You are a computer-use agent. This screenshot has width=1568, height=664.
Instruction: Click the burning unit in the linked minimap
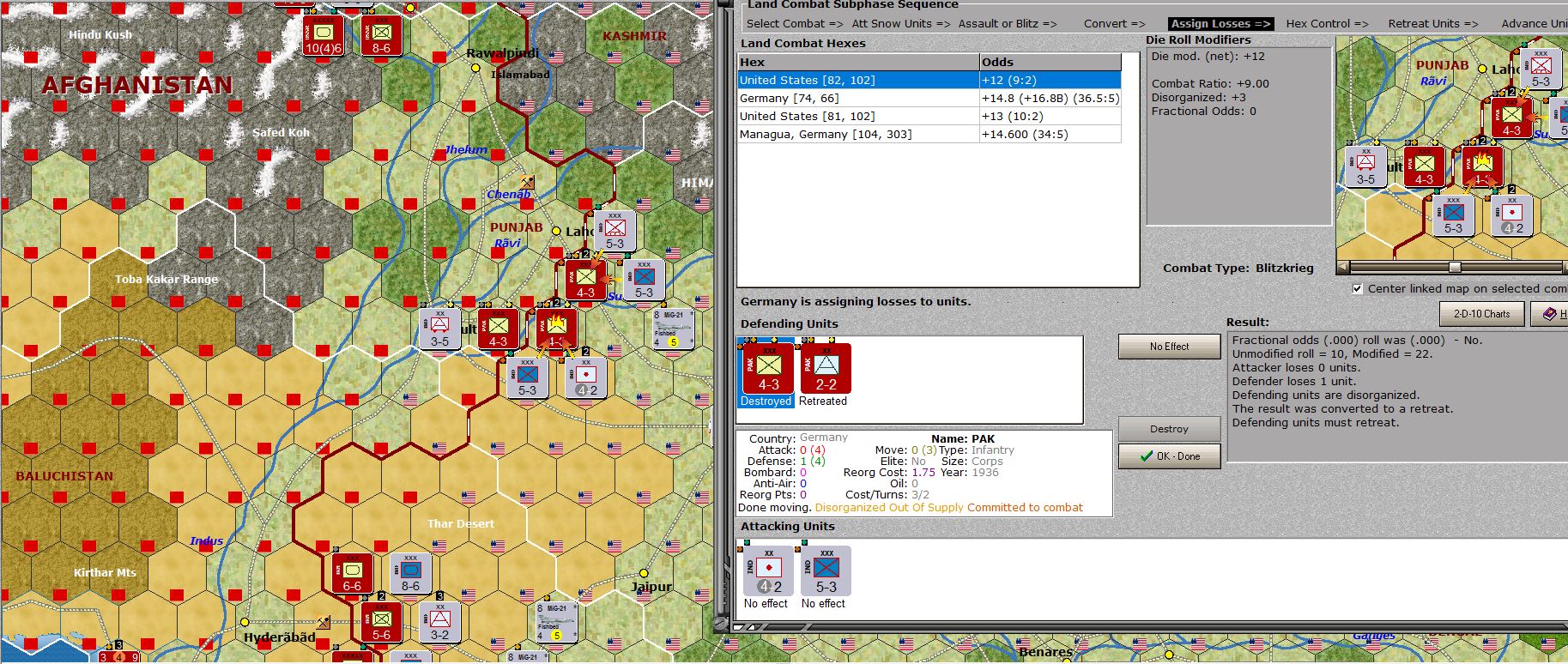coord(1482,166)
